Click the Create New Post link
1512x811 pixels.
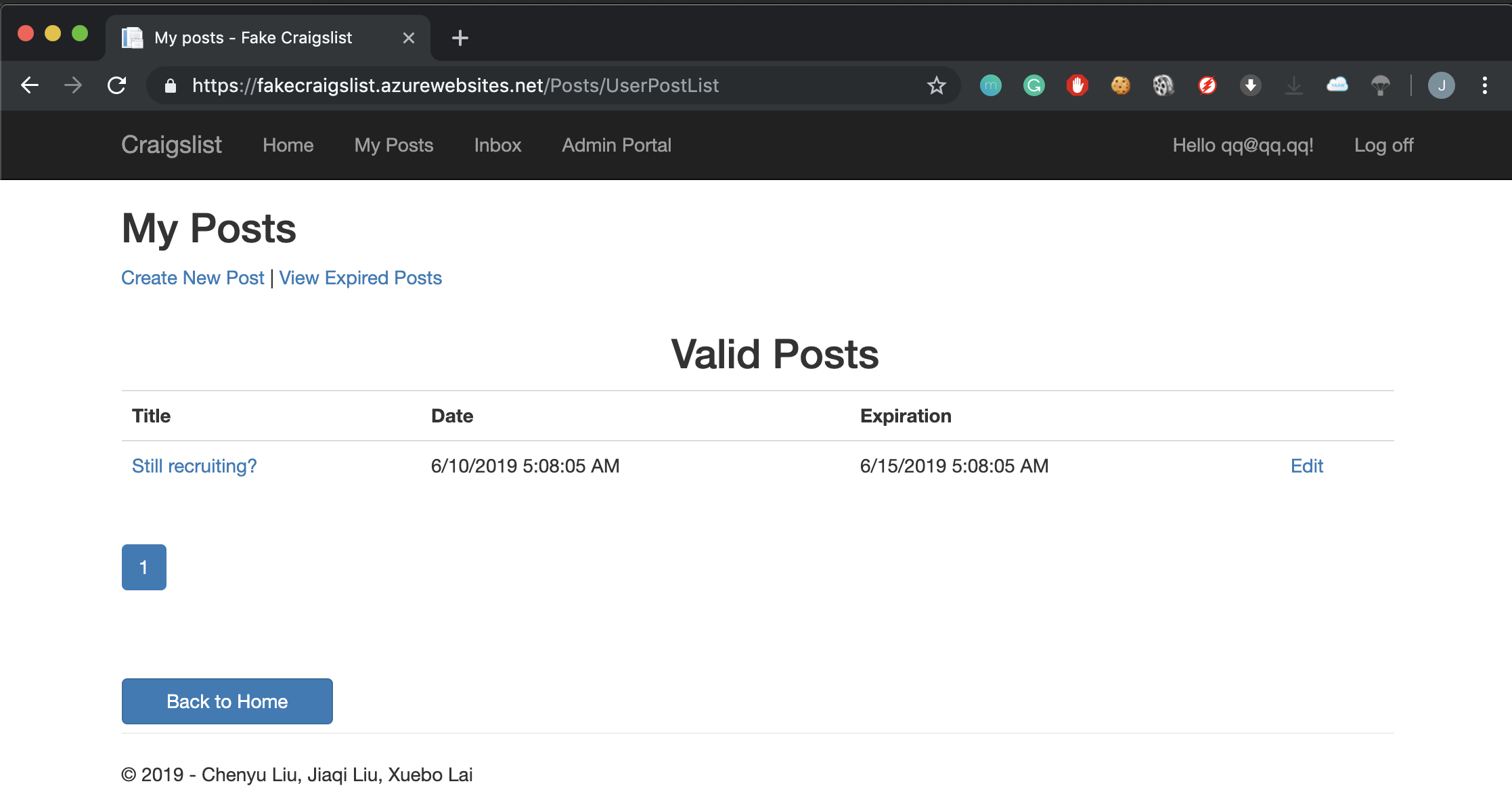(192, 278)
